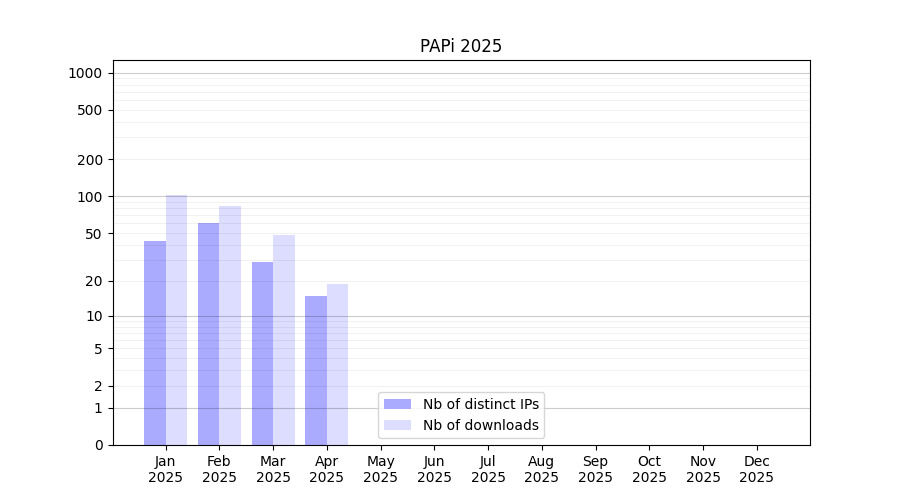
Task: Select the April downloads bar
Action: click(x=337, y=364)
